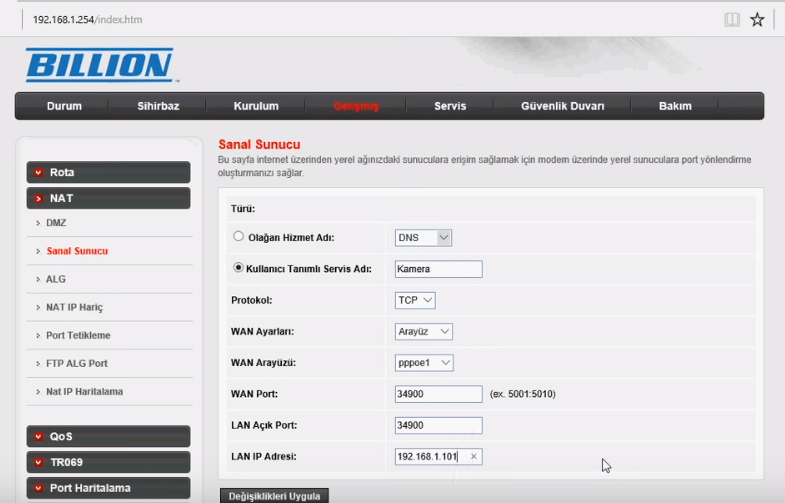Click Değişiklikleri Uygula button
This screenshot has height=503, width=785.
click(274, 495)
